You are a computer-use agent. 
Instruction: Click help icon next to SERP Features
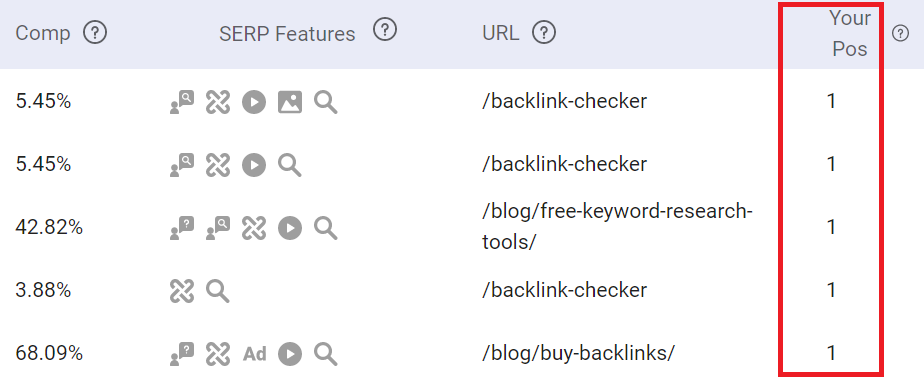[385, 29]
